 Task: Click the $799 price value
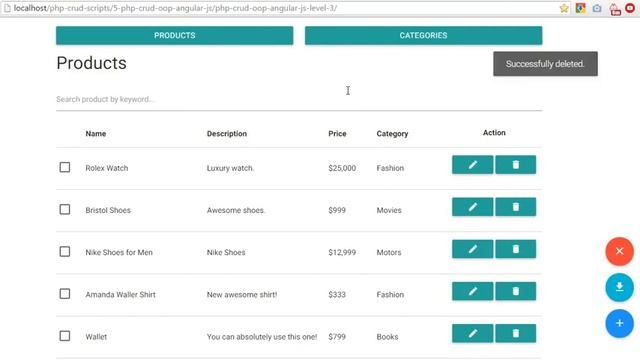tap(337, 337)
